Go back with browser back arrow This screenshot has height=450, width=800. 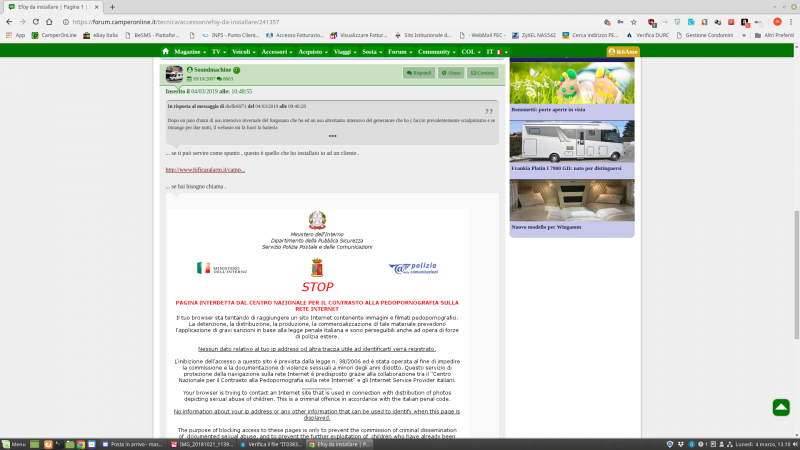pyautogui.click(x=9, y=22)
